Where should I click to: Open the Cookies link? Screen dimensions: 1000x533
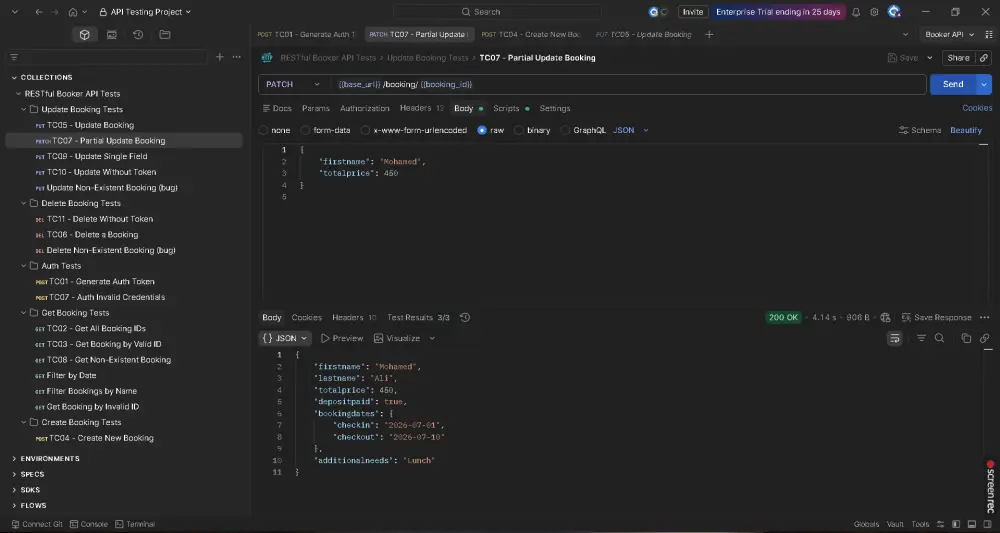977,108
